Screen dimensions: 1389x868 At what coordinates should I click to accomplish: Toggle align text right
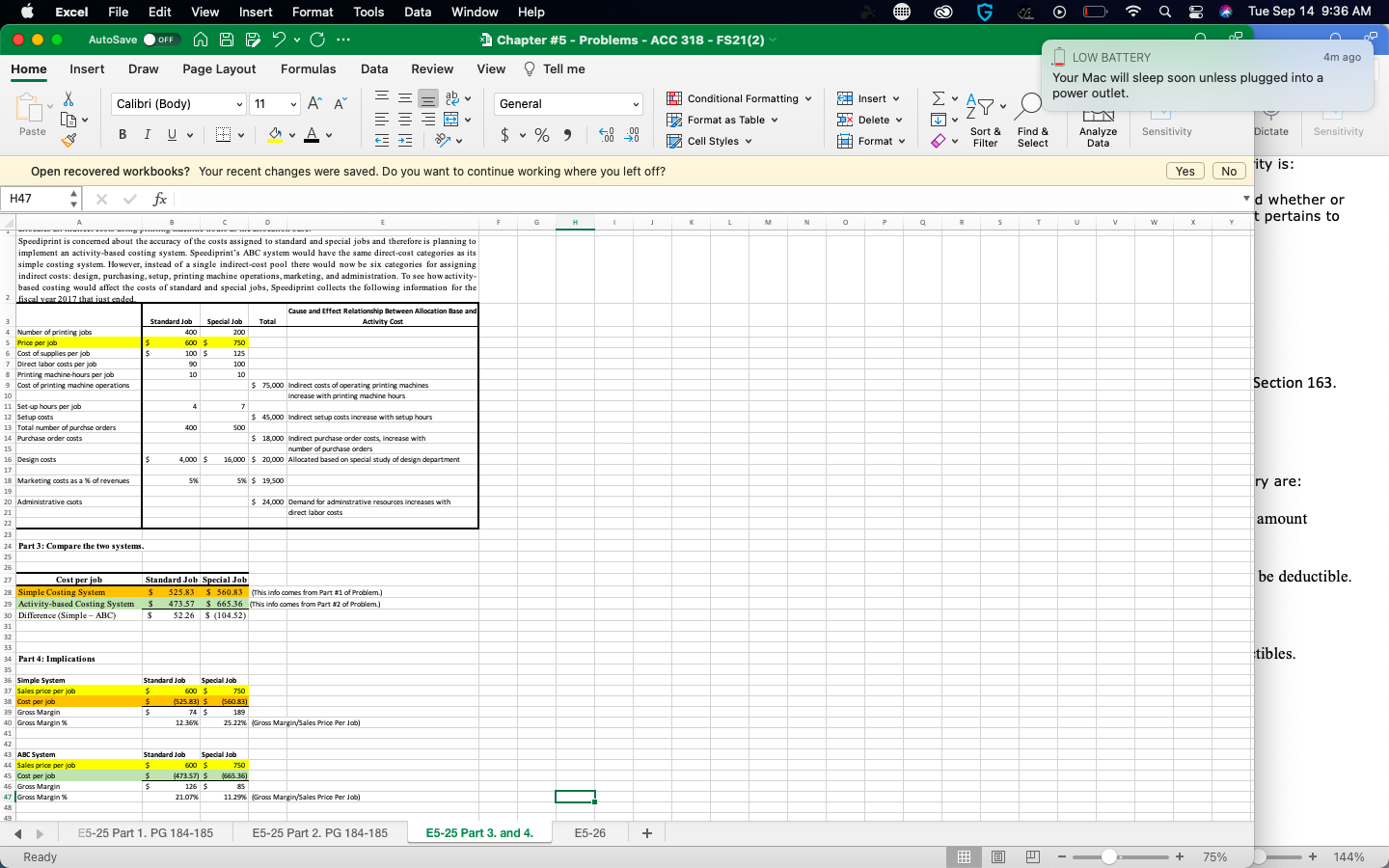click(x=428, y=120)
